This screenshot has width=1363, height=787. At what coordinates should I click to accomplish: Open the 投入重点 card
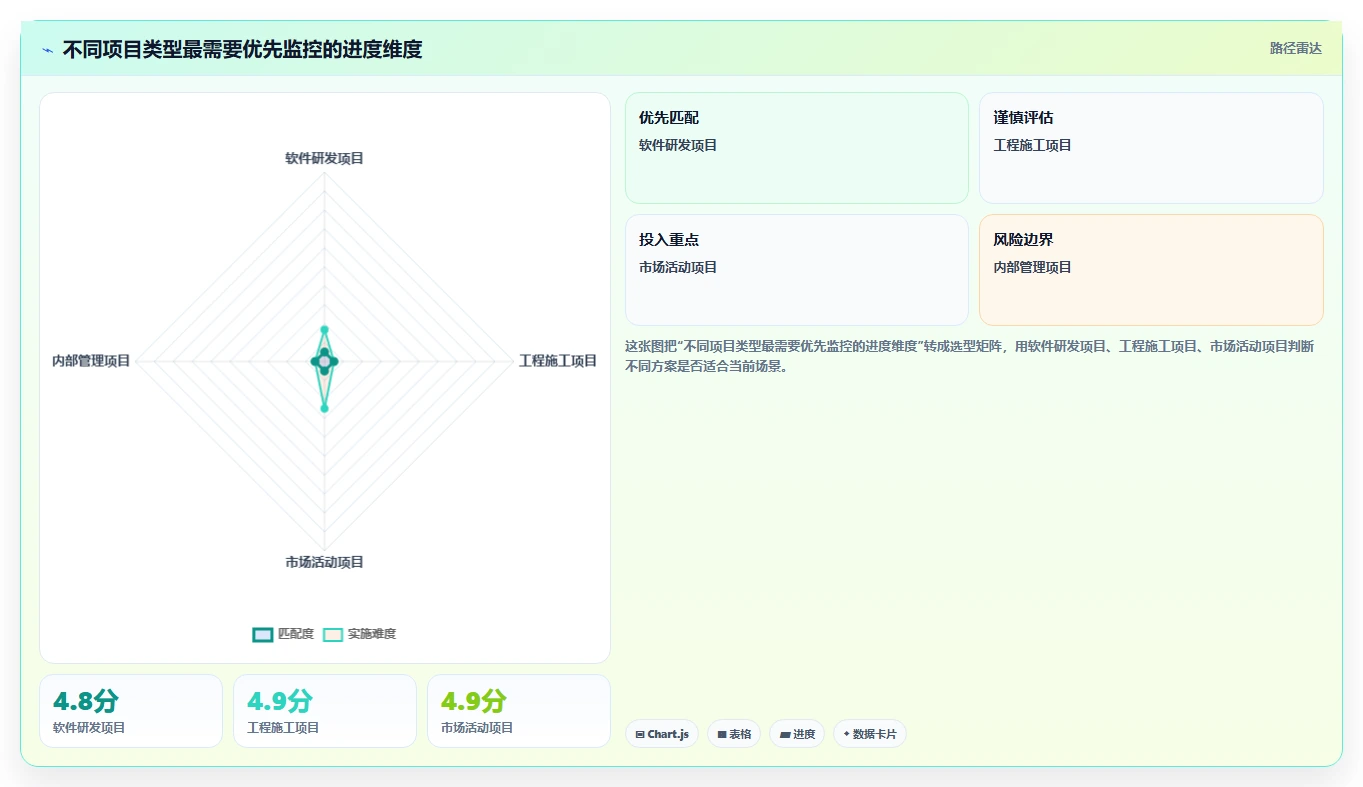797,270
